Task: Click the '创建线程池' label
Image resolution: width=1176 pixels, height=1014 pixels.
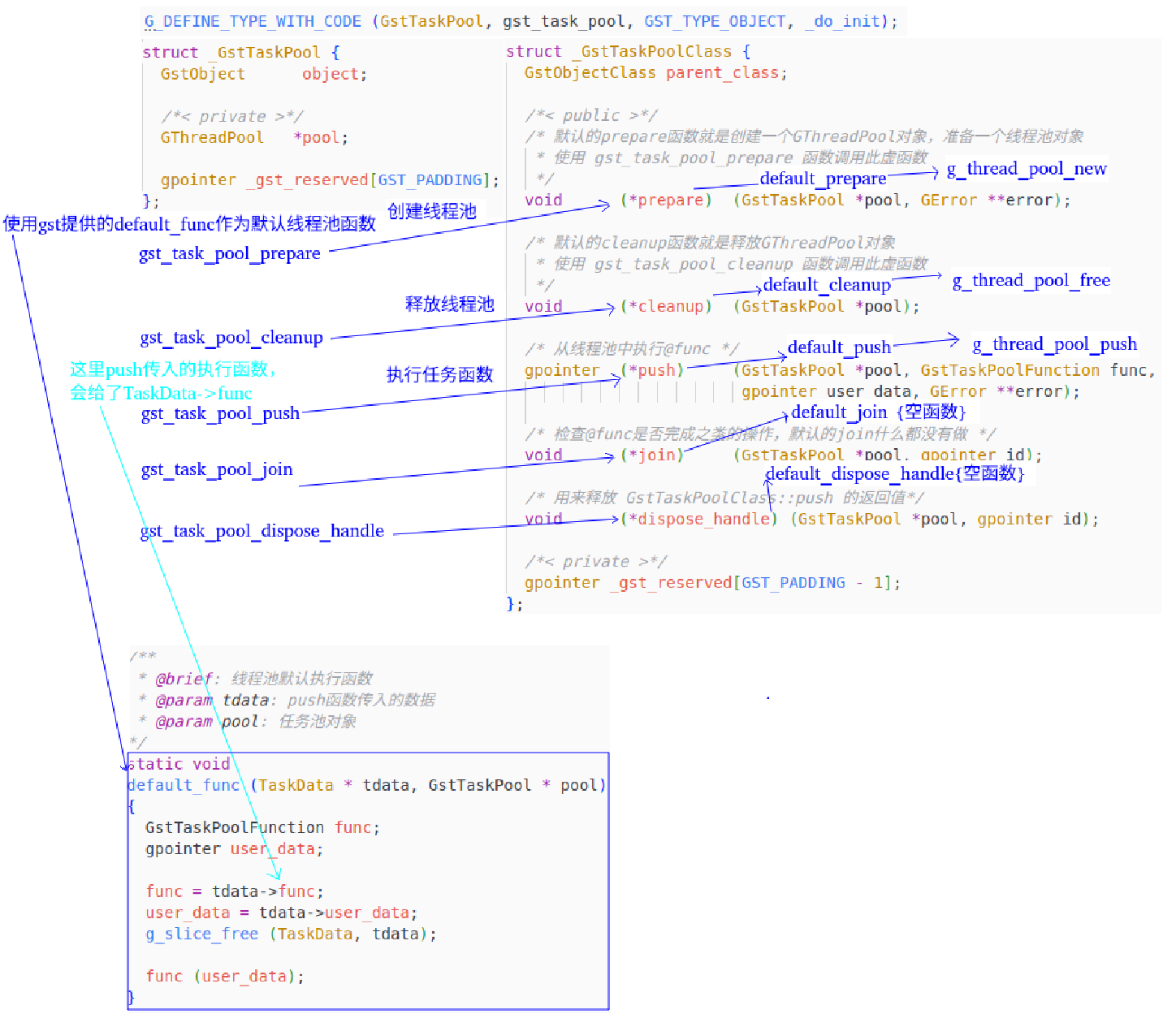Action: click(432, 211)
